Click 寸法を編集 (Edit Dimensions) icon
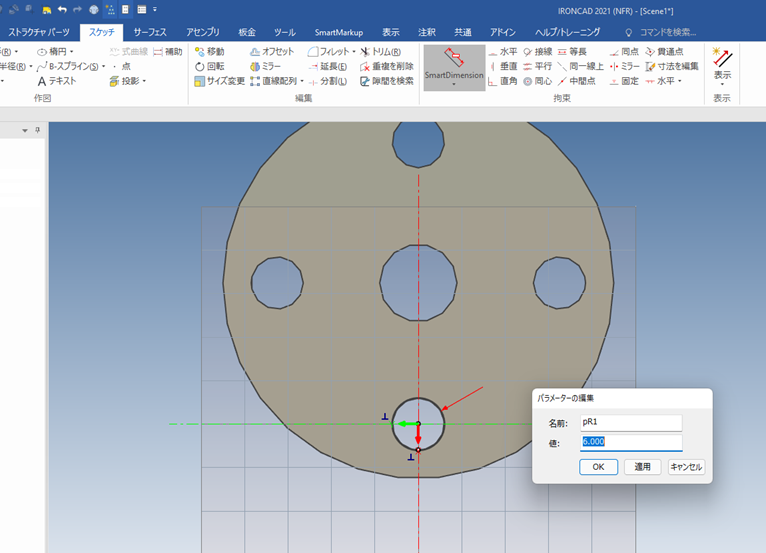 [x=672, y=66]
